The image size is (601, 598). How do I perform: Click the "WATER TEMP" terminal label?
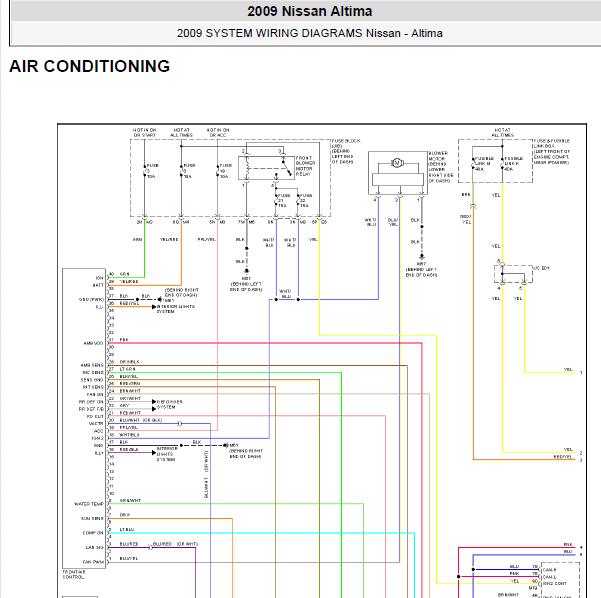[89, 504]
